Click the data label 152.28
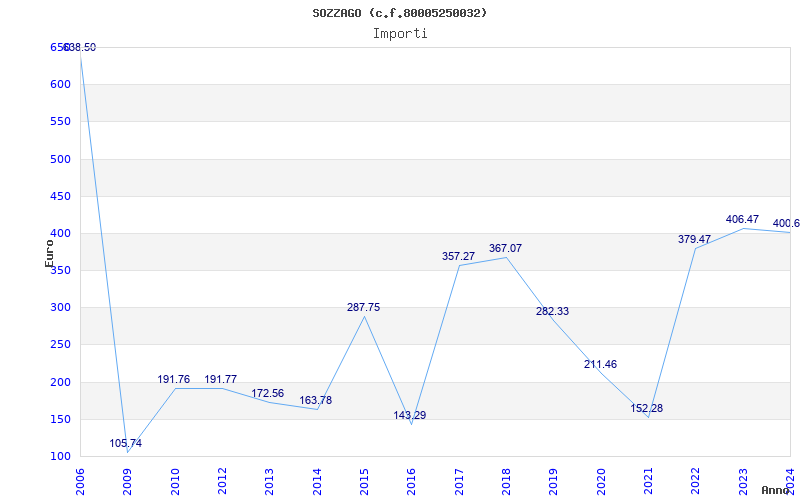Screen dimensions: 800x500 point(647,408)
